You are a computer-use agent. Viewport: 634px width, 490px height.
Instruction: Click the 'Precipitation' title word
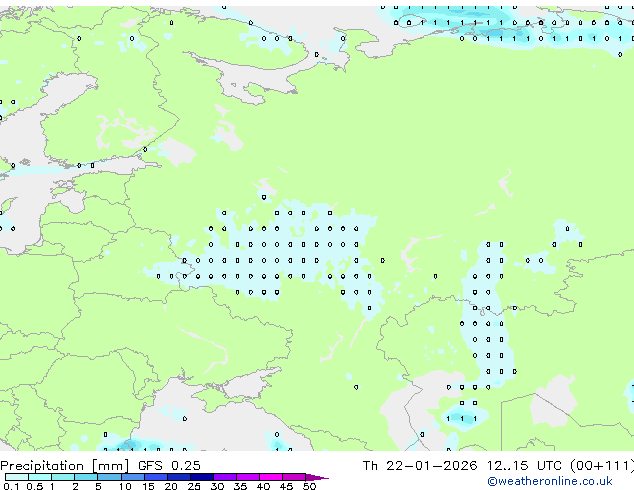tap(42, 466)
